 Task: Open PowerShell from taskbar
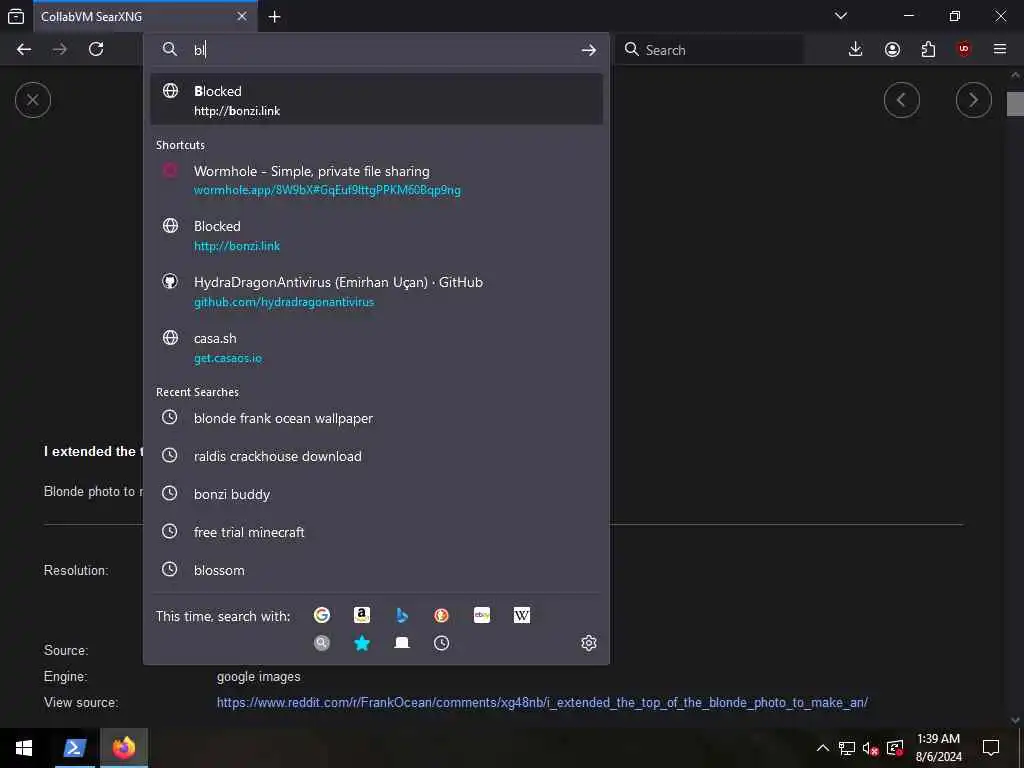point(74,748)
